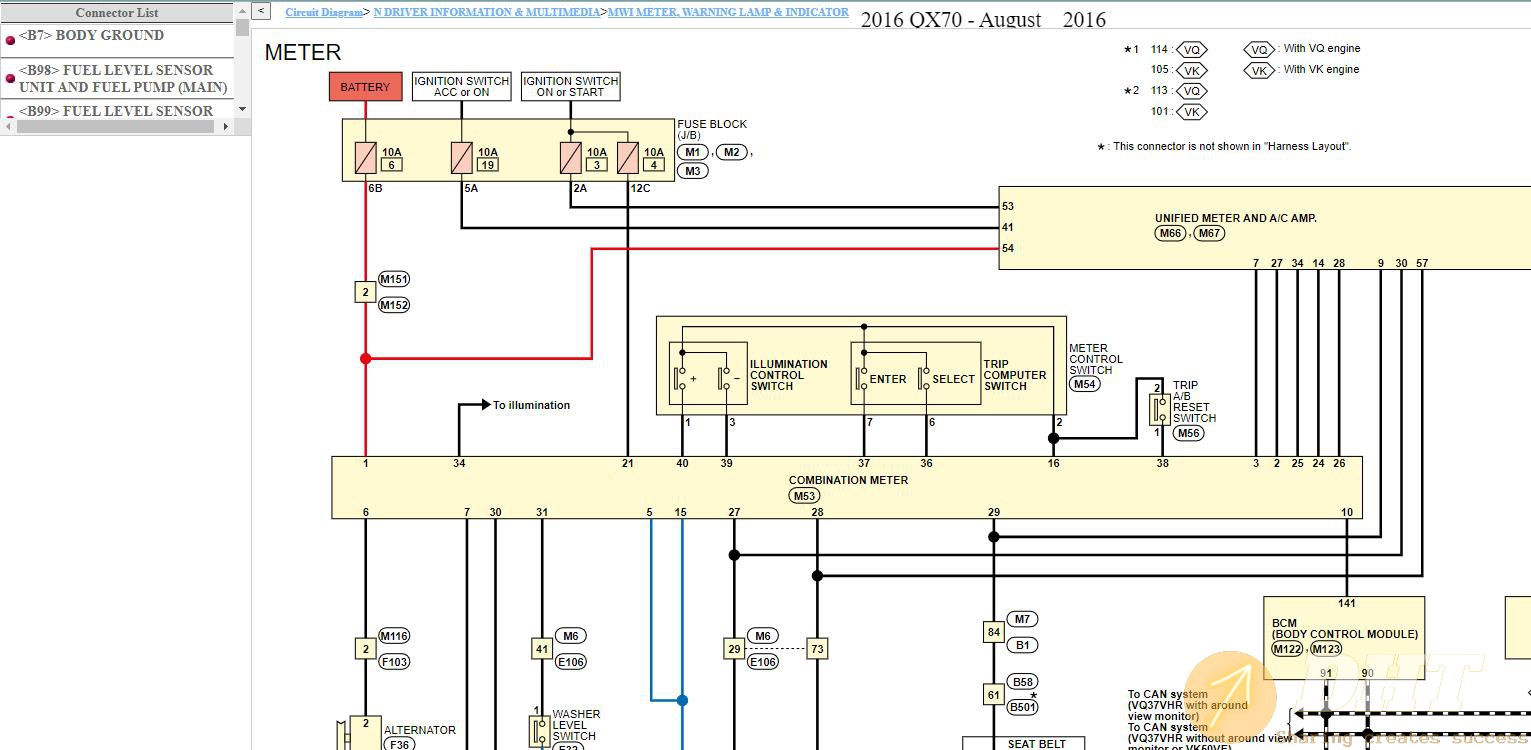
Task: Click the connector list scroll-right arrow
Action: [x=225, y=126]
